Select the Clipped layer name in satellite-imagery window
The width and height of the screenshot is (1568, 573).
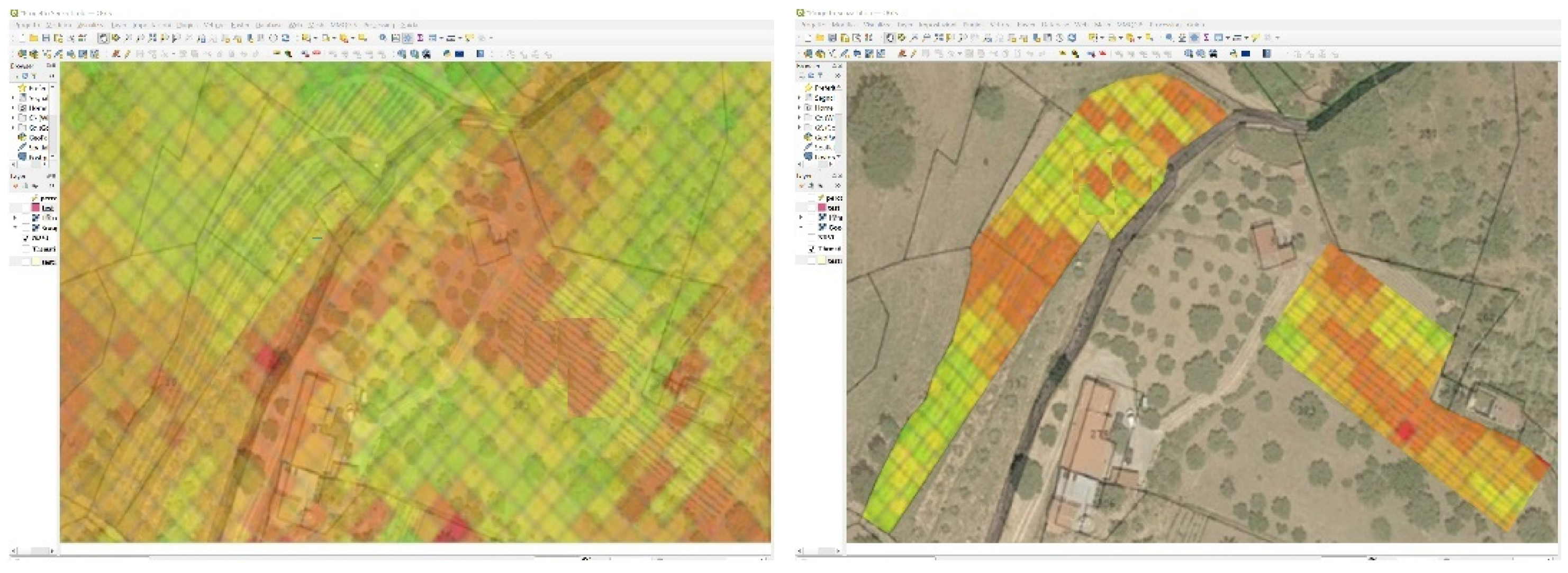click(830, 249)
